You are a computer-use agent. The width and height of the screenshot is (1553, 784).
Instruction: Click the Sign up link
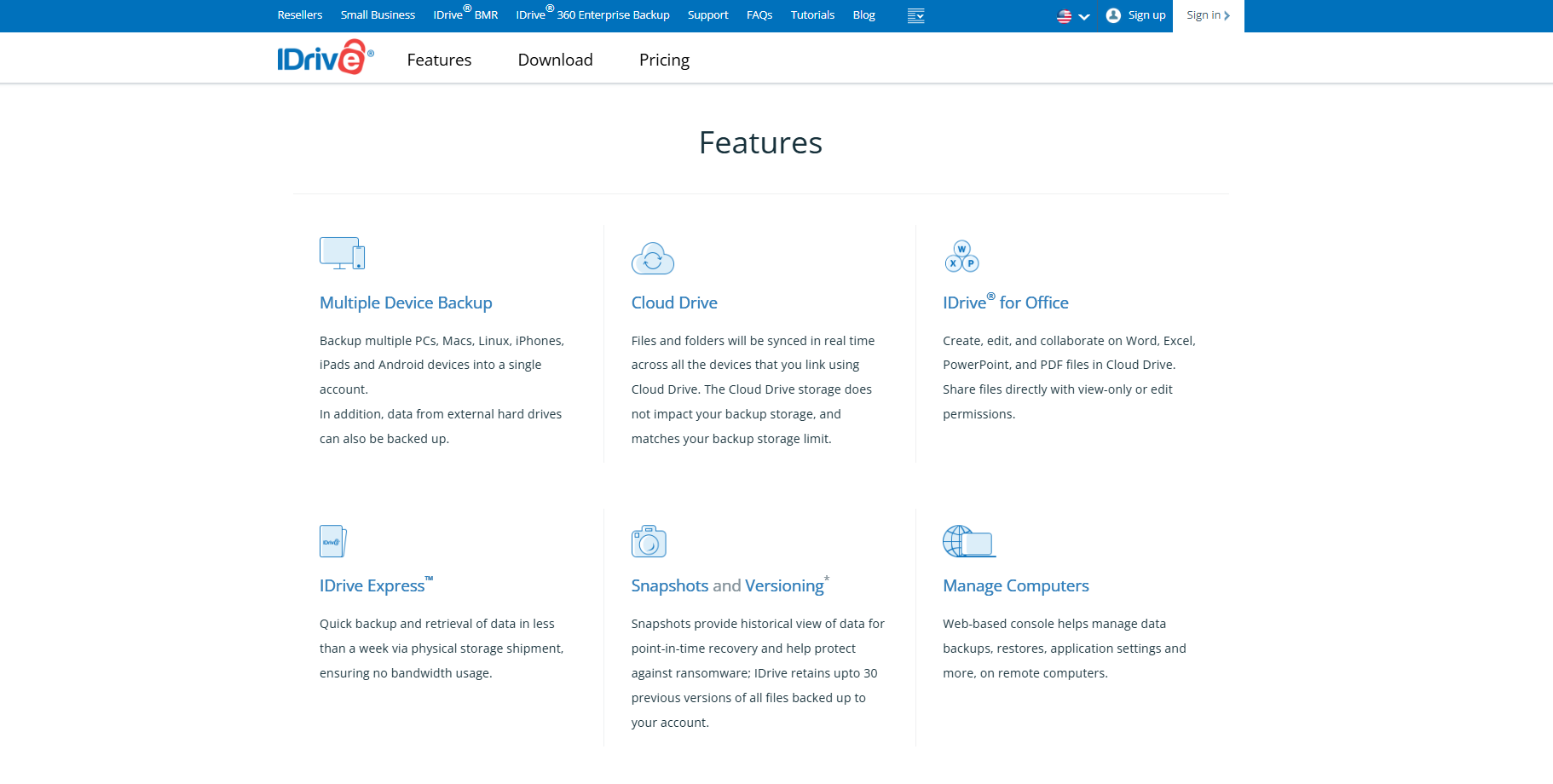[x=1146, y=15]
